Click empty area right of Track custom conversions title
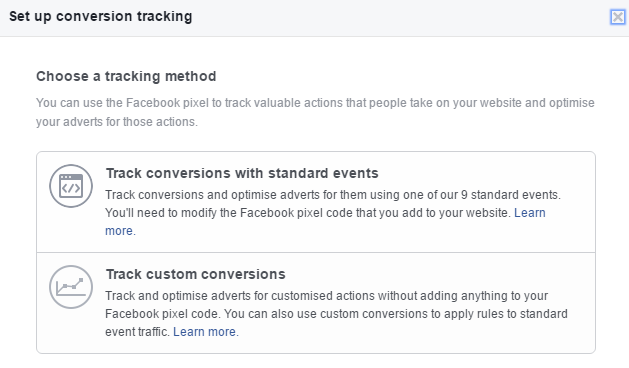 click(x=437, y=274)
